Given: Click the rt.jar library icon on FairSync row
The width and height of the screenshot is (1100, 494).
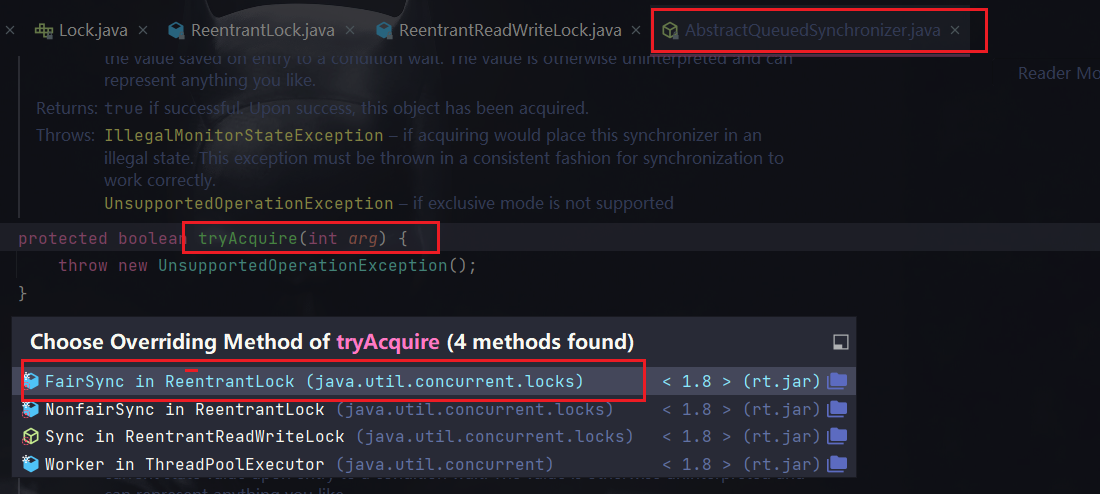Looking at the screenshot, I should [837, 381].
